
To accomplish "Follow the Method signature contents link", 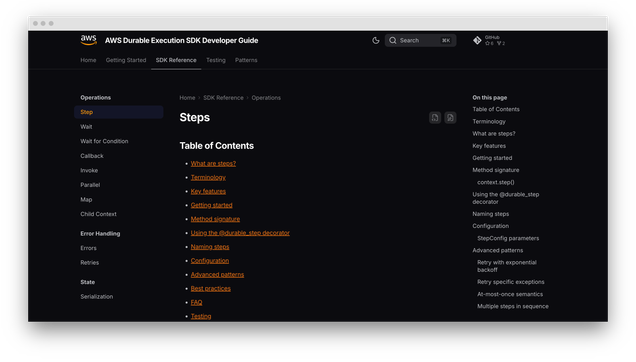I will 215,219.
